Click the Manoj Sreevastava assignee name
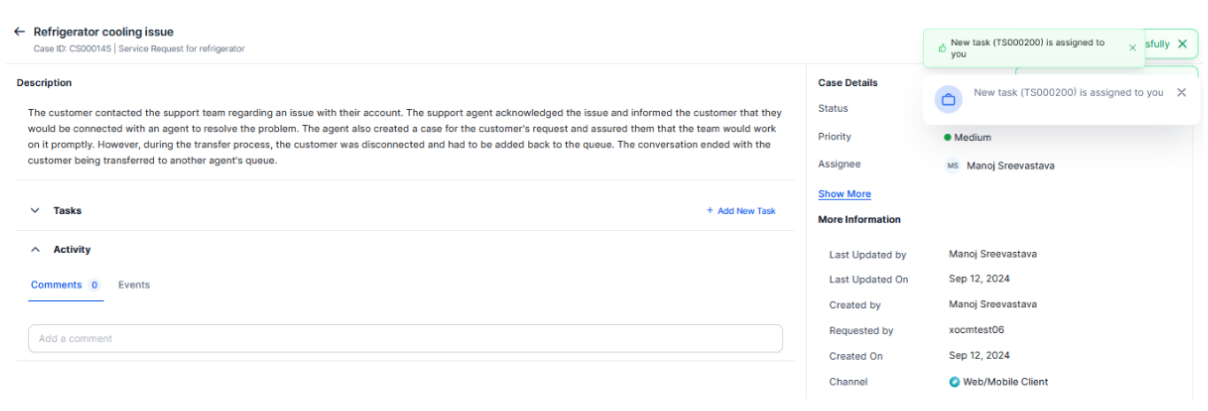Screen dimensions: 1208x411 (x=1010, y=166)
